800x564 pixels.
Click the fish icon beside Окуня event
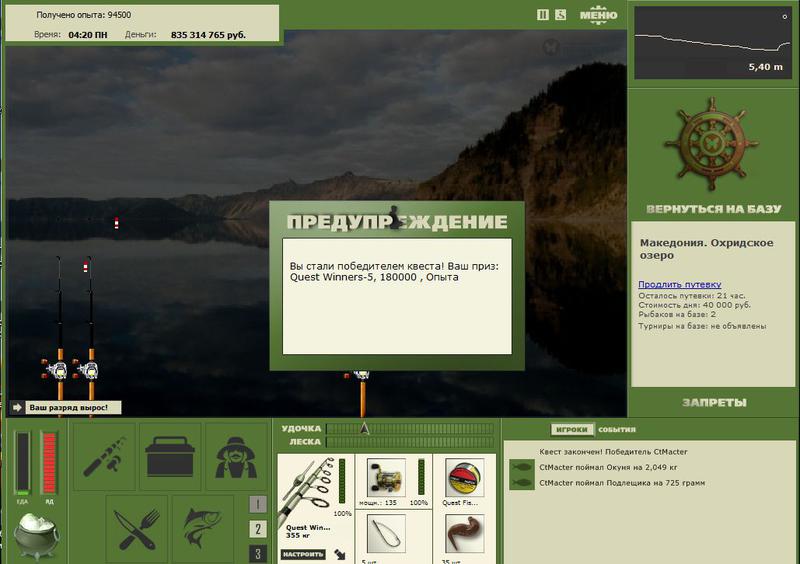(521, 467)
